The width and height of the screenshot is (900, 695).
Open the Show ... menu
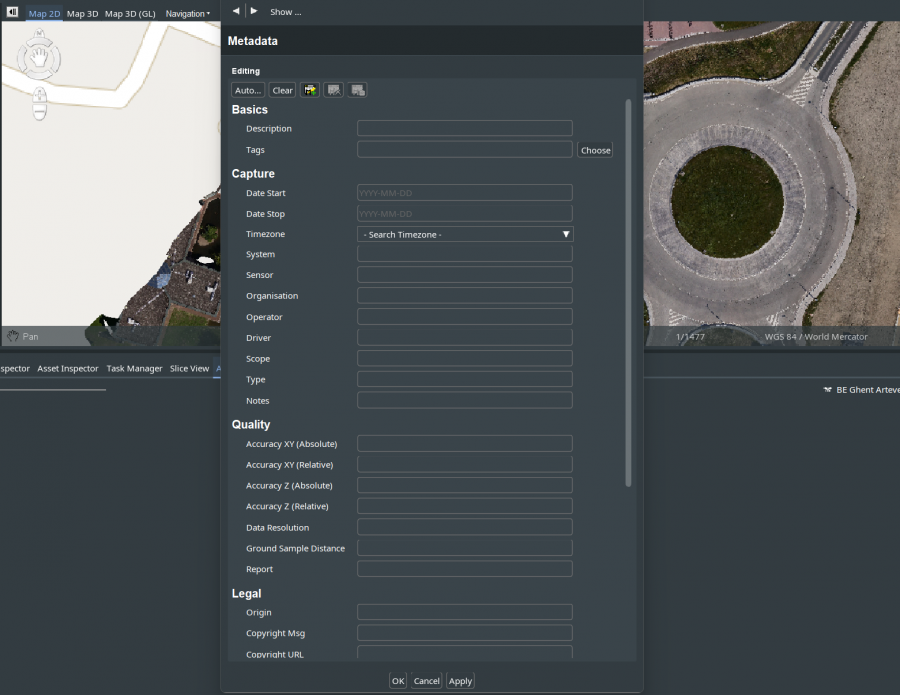coord(286,11)
